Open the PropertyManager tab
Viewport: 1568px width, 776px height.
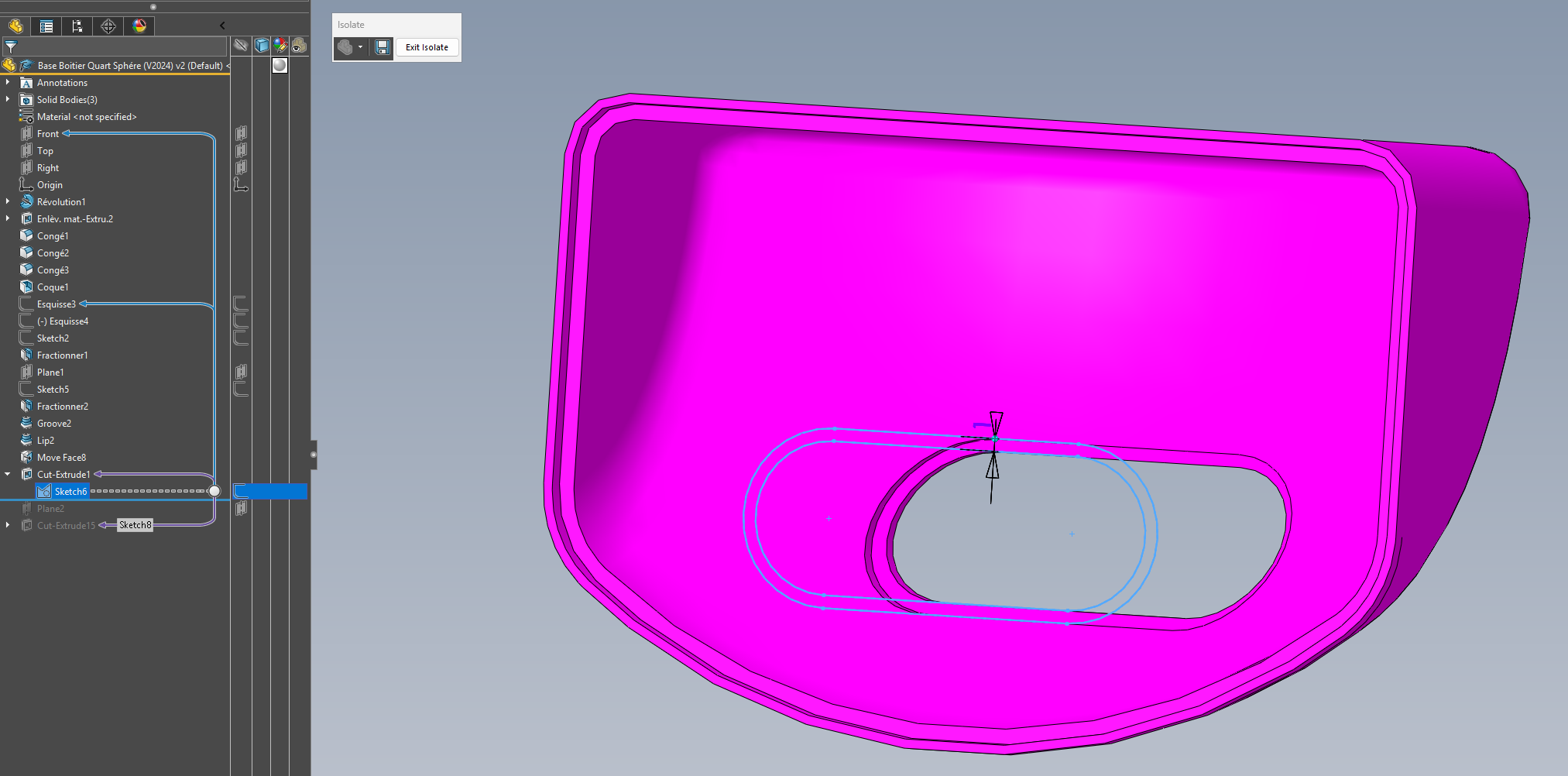coord(46,26)
